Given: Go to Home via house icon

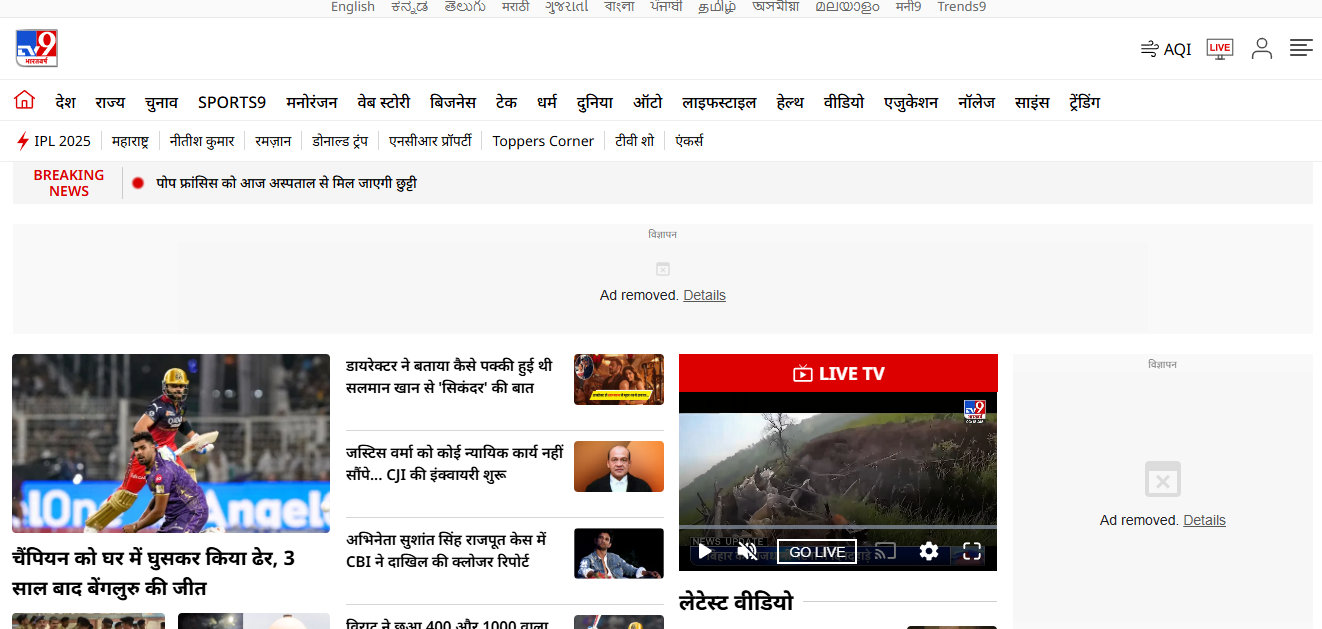Looking at the screenshot, I should point(25,101).
